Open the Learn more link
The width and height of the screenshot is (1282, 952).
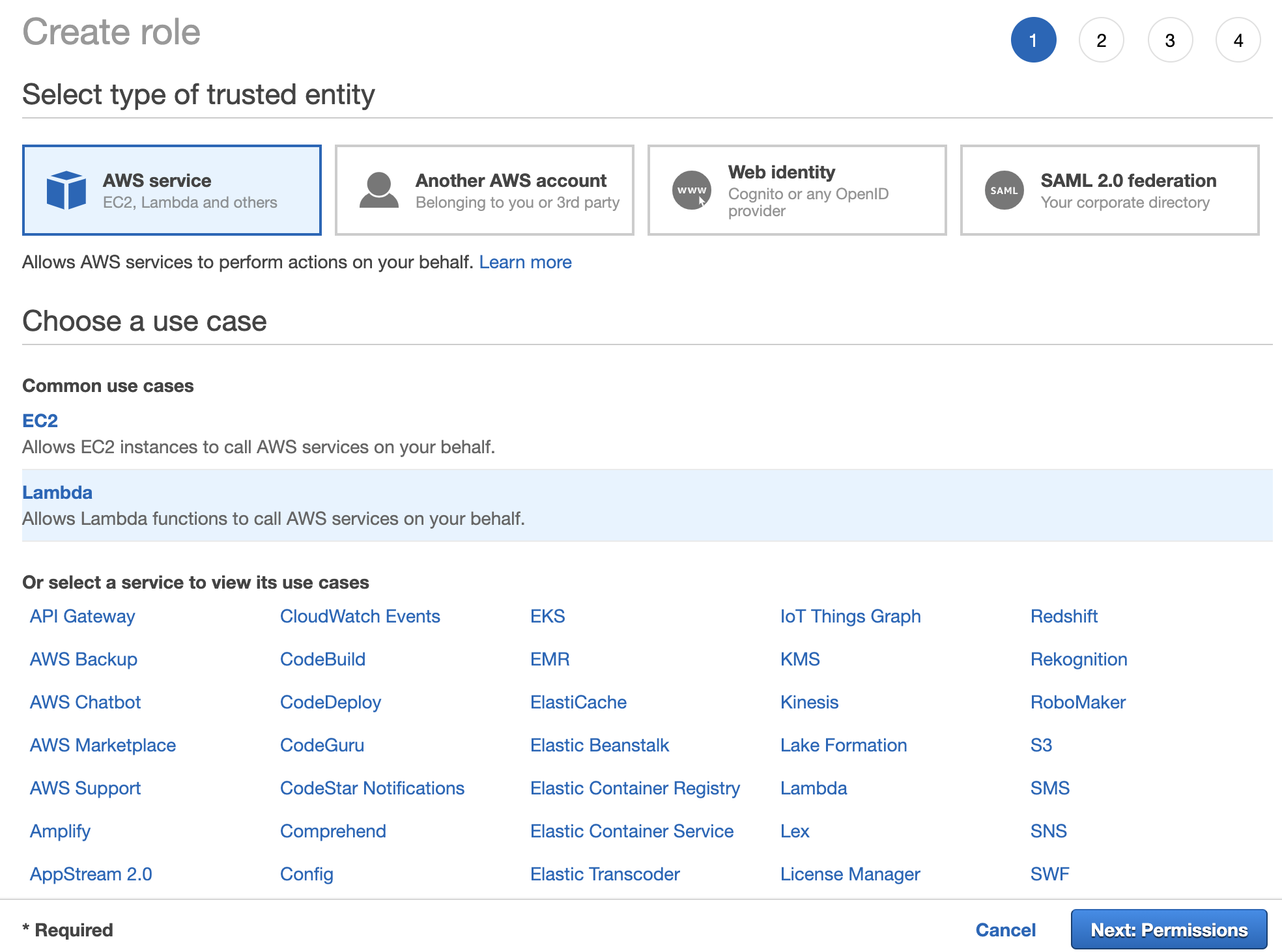525,262
